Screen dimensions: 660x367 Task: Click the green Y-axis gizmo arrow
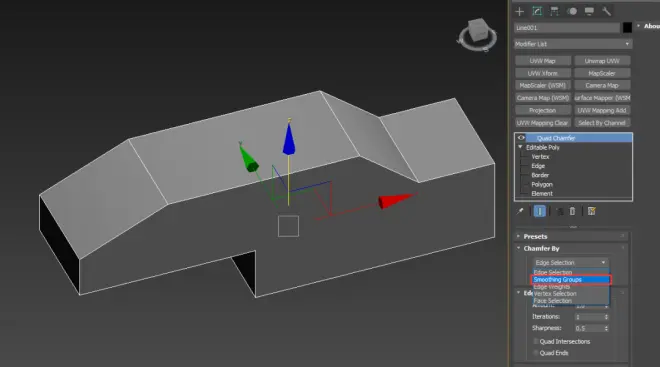pos(248,157)
